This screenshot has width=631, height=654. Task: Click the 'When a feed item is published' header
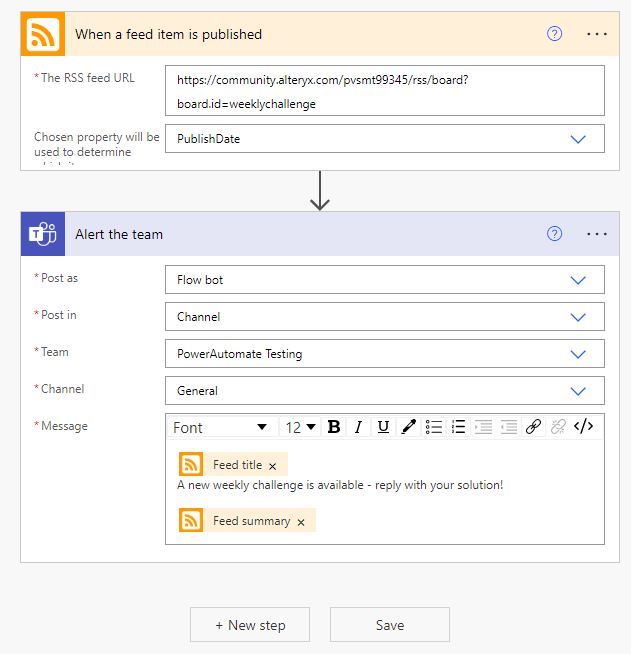click(x=168, y=34)
